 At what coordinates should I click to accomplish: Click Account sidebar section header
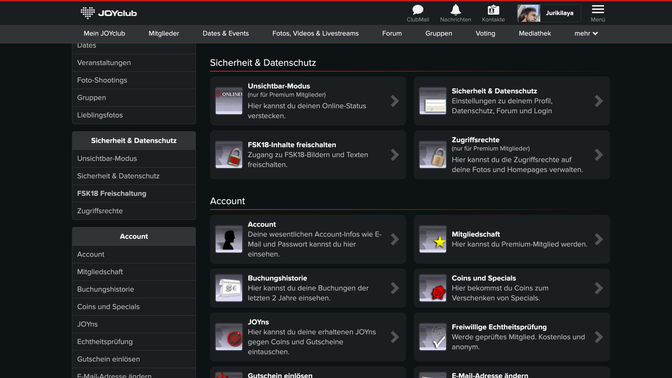coord(134,237)
